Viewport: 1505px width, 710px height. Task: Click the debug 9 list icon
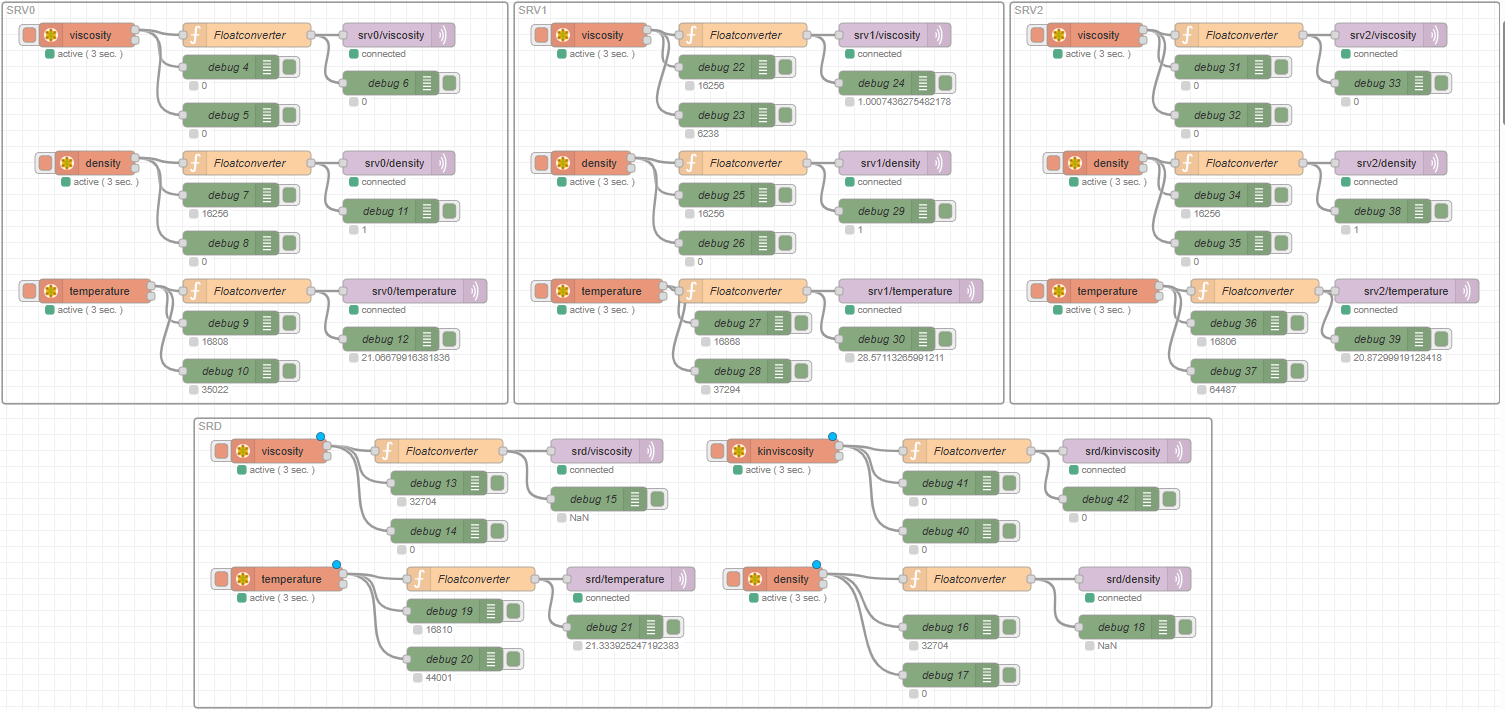267,323
